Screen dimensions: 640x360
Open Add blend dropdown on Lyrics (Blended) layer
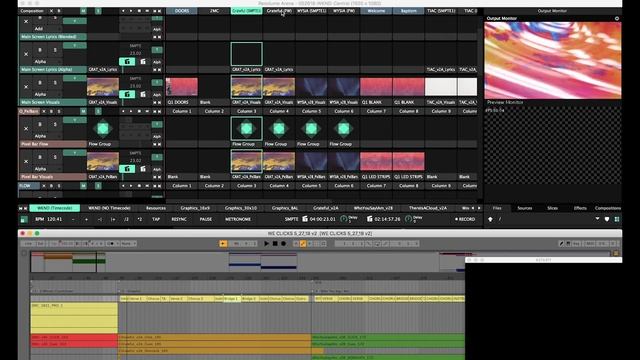click(x=46, y=29)
